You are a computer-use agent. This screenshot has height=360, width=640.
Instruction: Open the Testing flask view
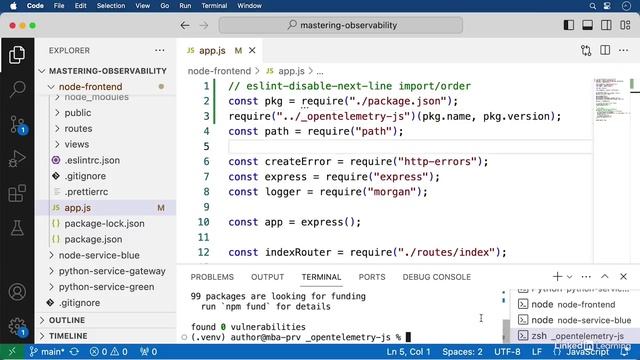click(17, 228)
